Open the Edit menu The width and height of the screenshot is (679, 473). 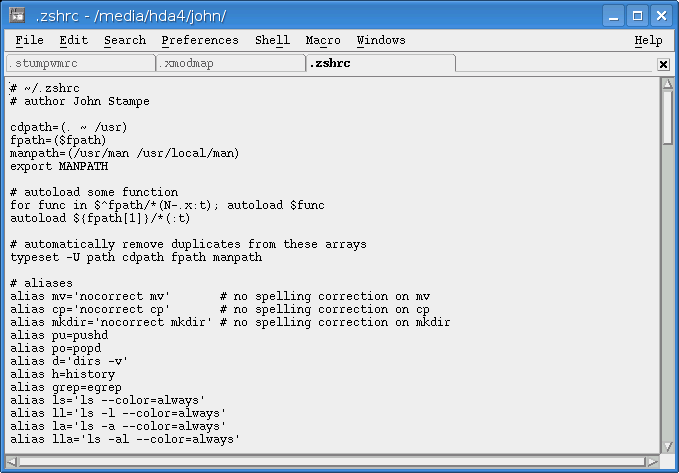click(74, 41)
